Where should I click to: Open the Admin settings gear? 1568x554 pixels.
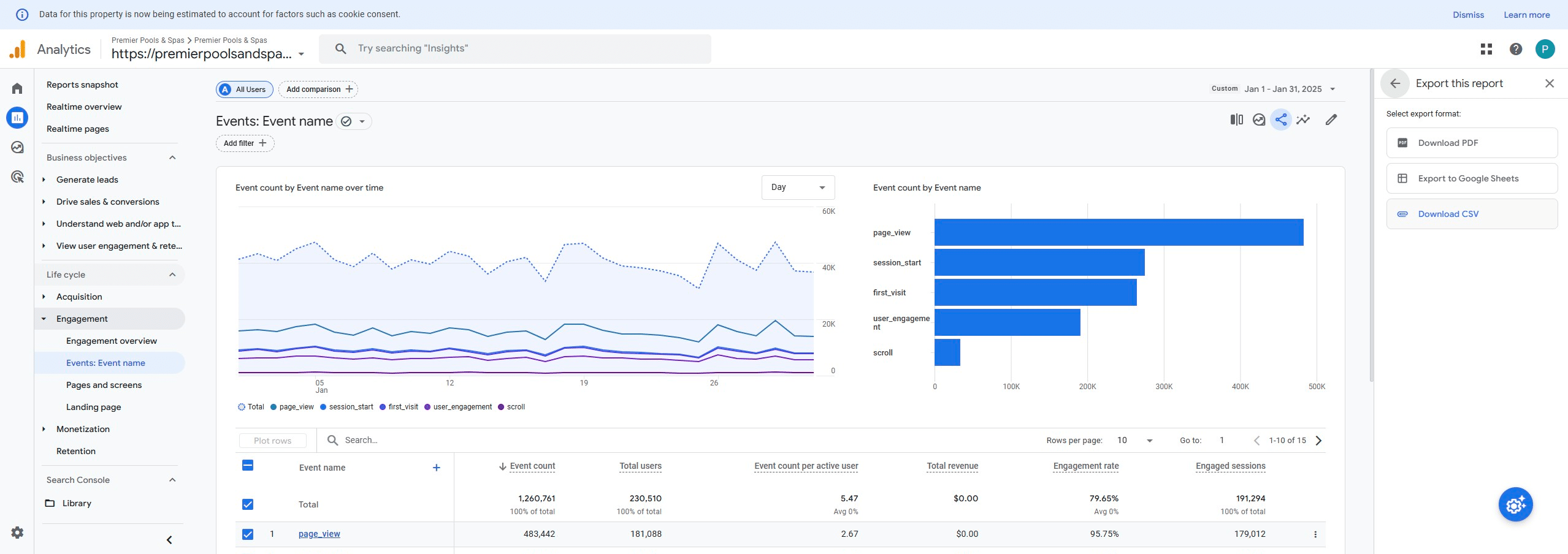click(17, 533)
